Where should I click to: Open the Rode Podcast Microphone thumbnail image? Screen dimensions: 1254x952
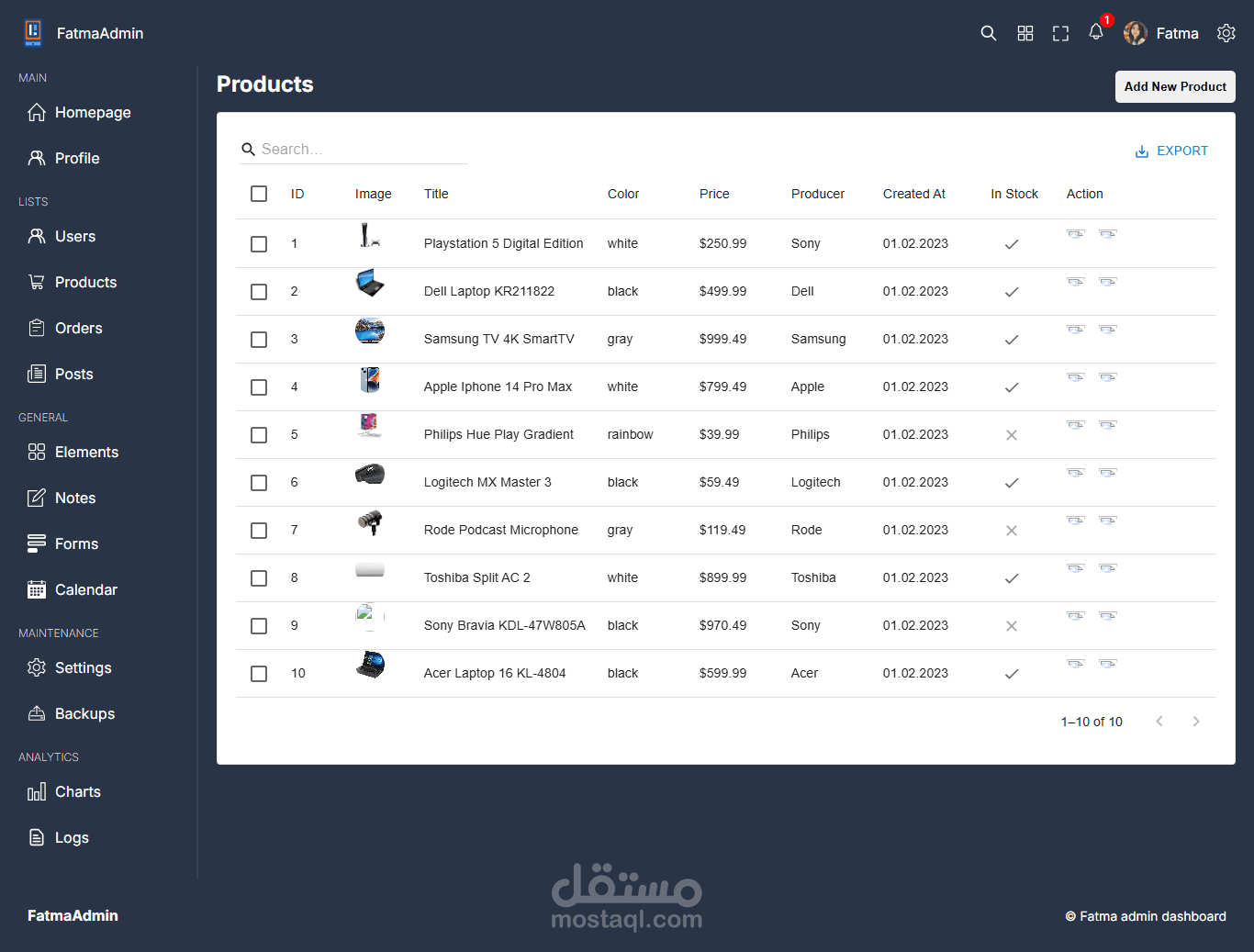click(370, 523)
